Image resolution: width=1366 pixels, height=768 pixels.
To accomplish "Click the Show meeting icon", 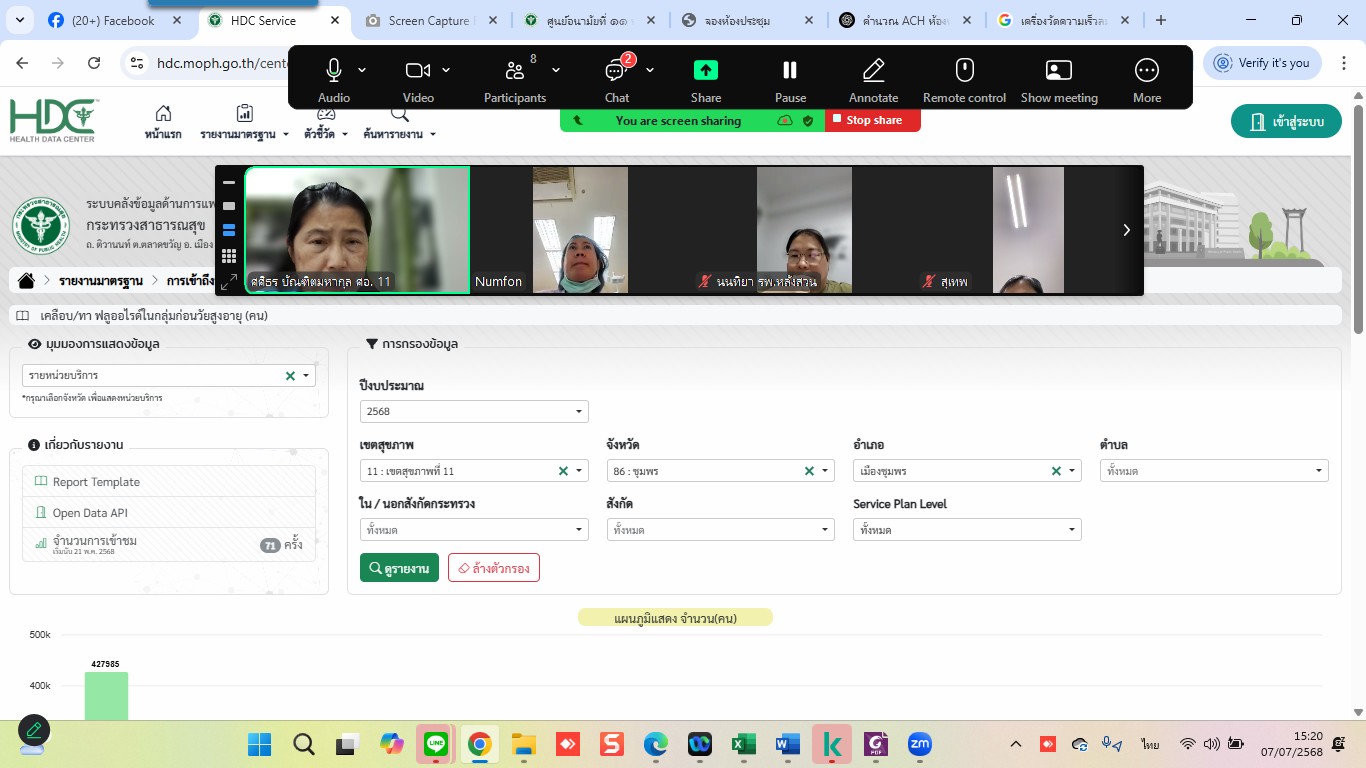I will [1058, 71].
